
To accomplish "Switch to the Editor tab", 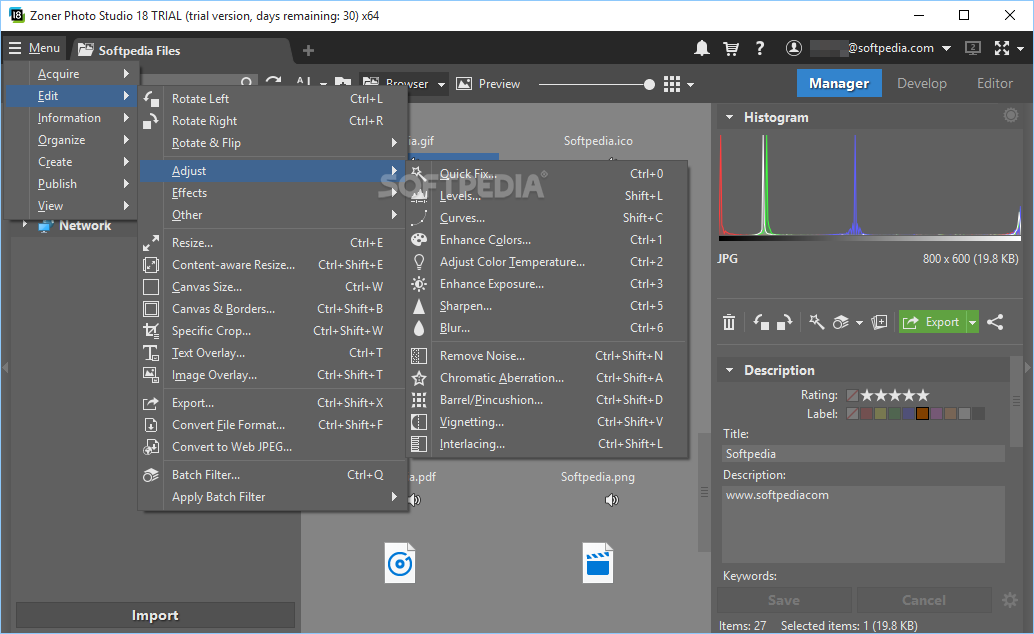I will coord(994,83).
